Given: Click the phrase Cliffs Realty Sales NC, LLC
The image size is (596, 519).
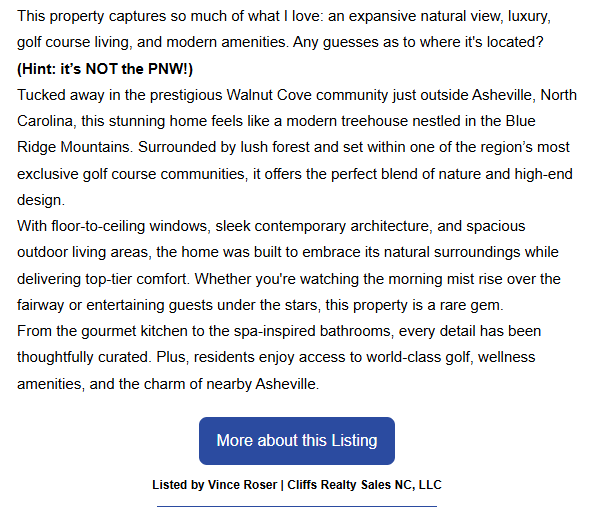Looking at the screenshot, I should [364, 485].
